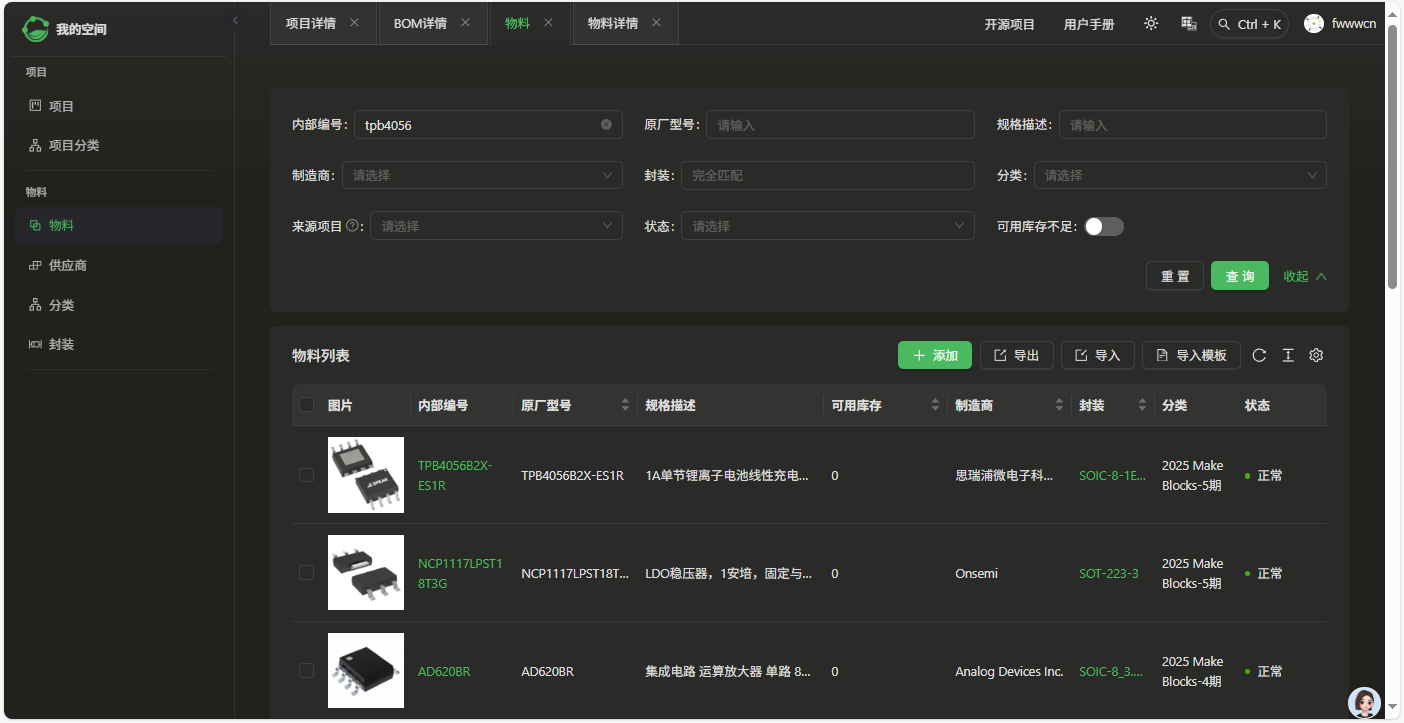
Task: Clear the 内部编号 field with the clear icon
Action: coord(606,125)
